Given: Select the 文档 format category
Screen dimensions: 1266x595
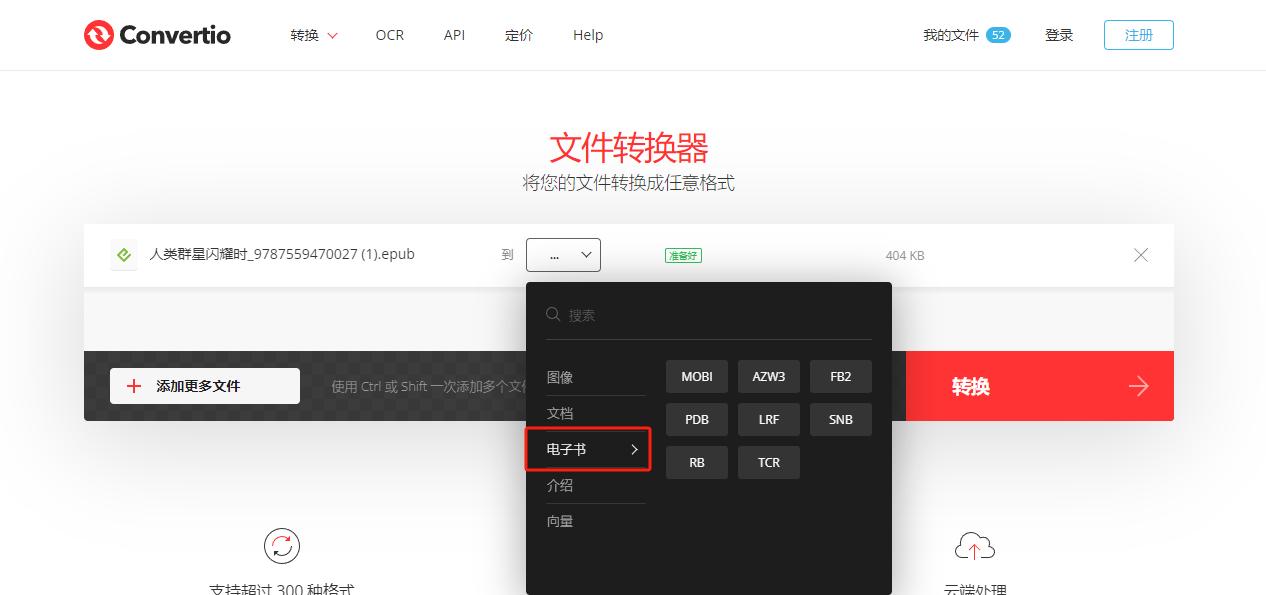Looking at the screenshot, I should click(x=560, y=413).
